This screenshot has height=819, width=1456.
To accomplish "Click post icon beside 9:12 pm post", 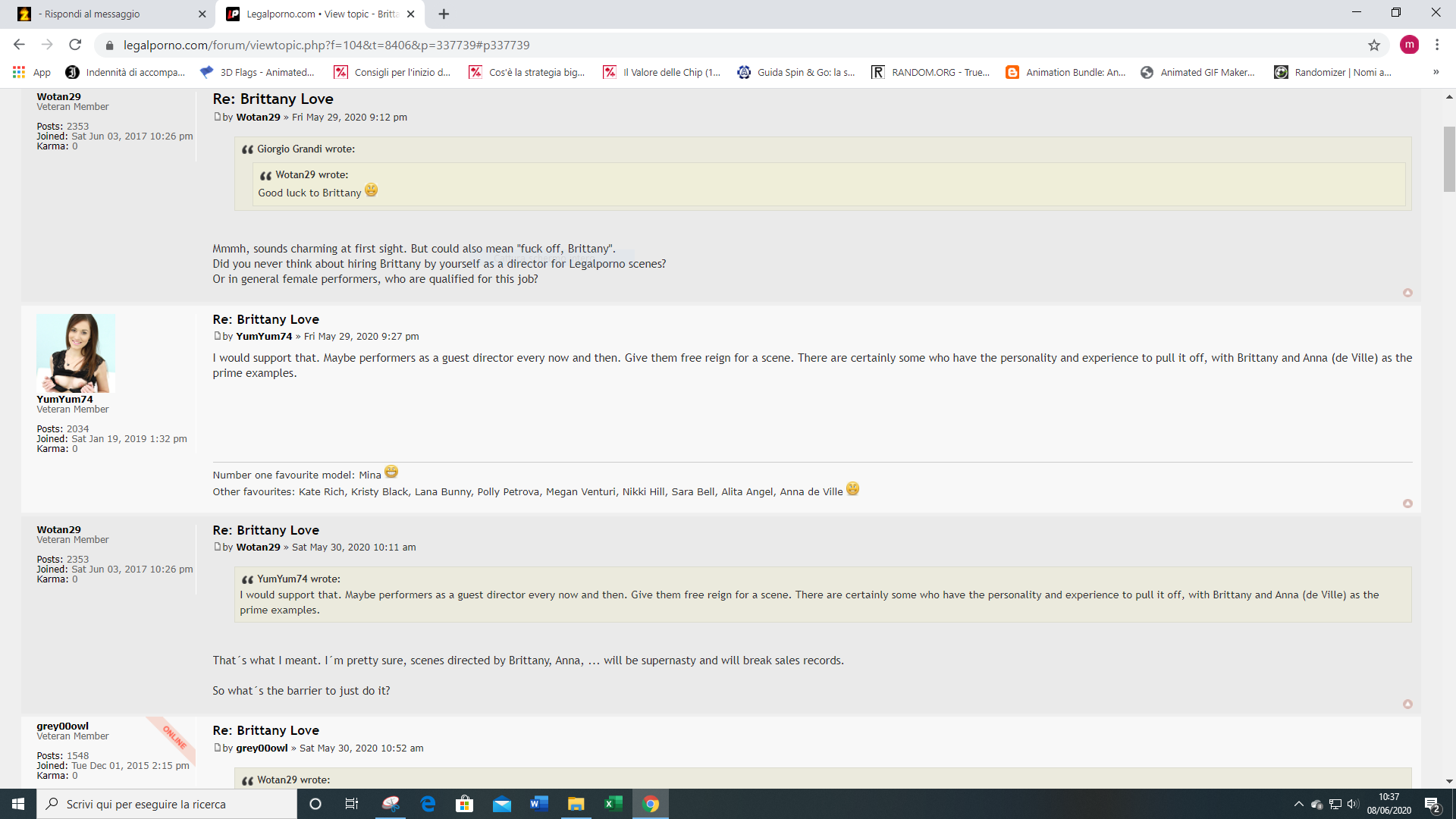I will 217,117.
